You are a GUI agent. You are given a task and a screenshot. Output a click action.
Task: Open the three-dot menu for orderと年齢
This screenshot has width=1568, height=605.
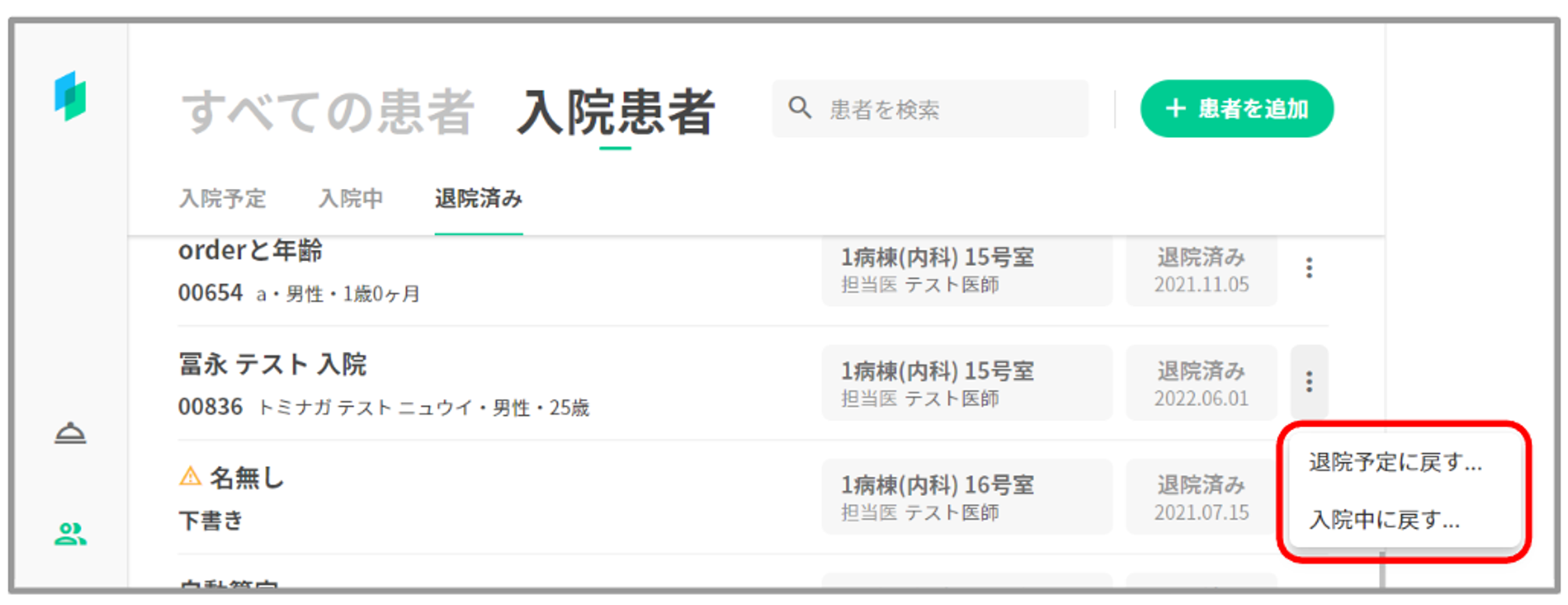1308,268
